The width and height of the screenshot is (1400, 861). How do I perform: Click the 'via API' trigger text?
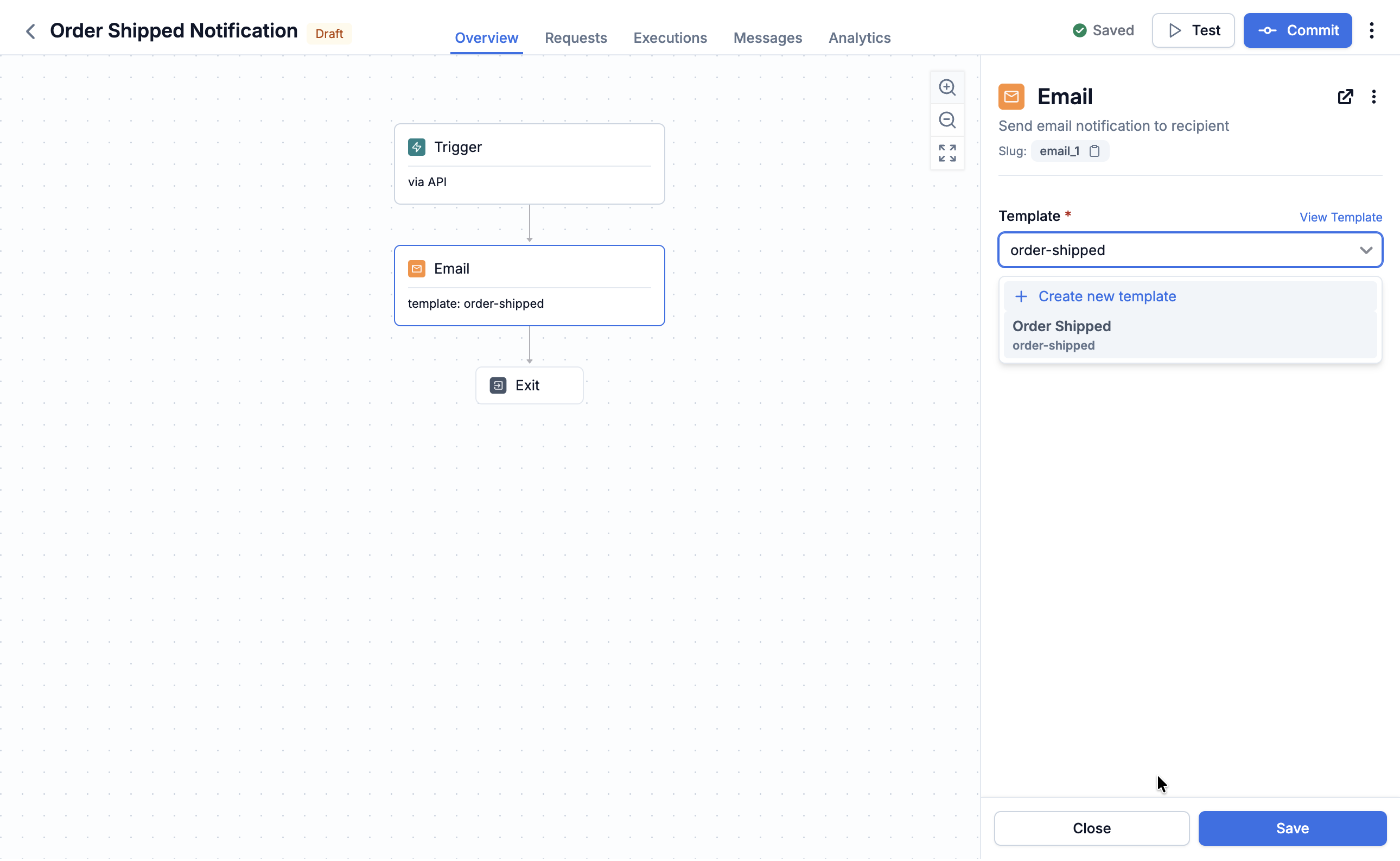pos(427,182)
